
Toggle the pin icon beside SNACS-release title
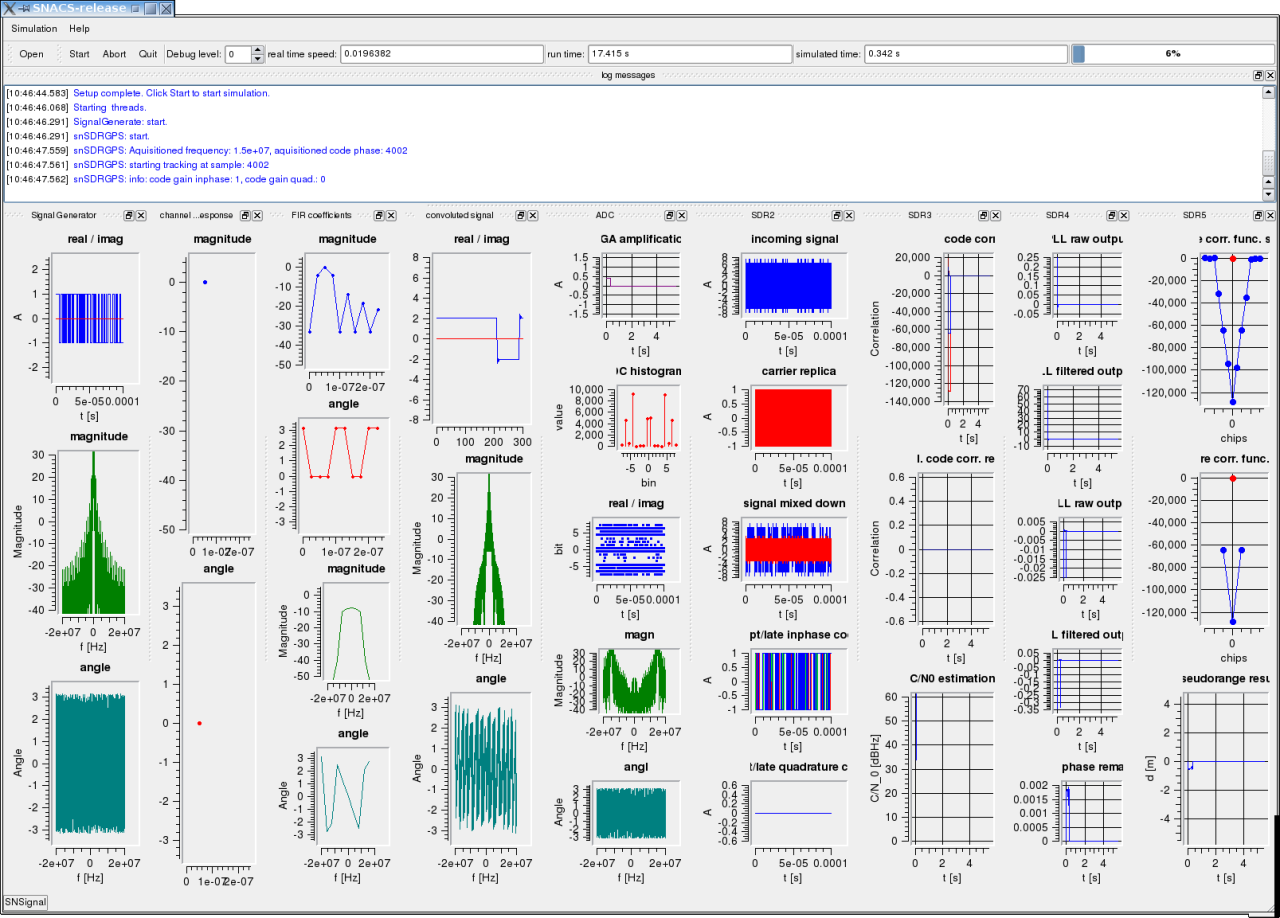(23, 8)
